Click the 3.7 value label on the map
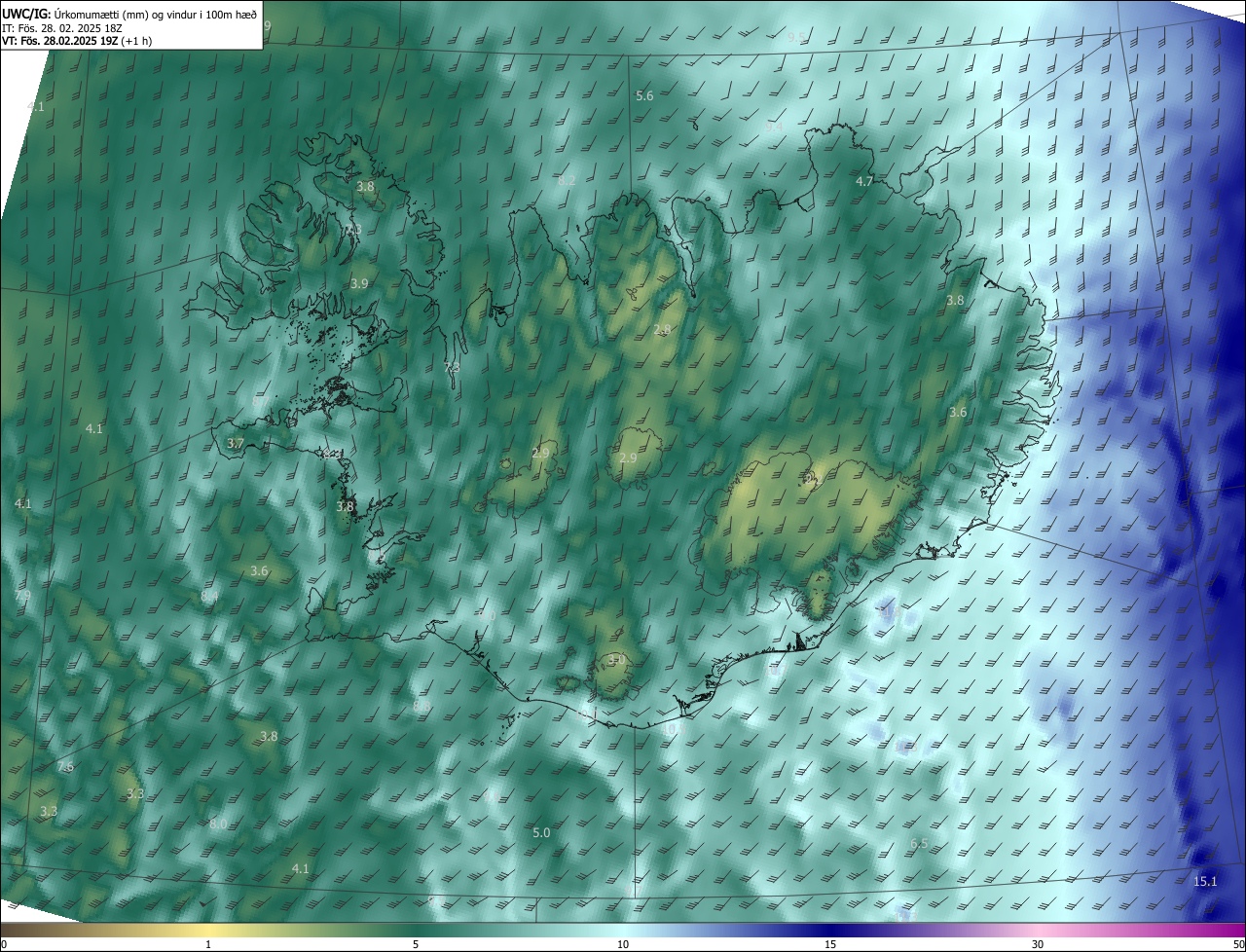The width and height of the screenshot is (1246, 952). point(236,443)
